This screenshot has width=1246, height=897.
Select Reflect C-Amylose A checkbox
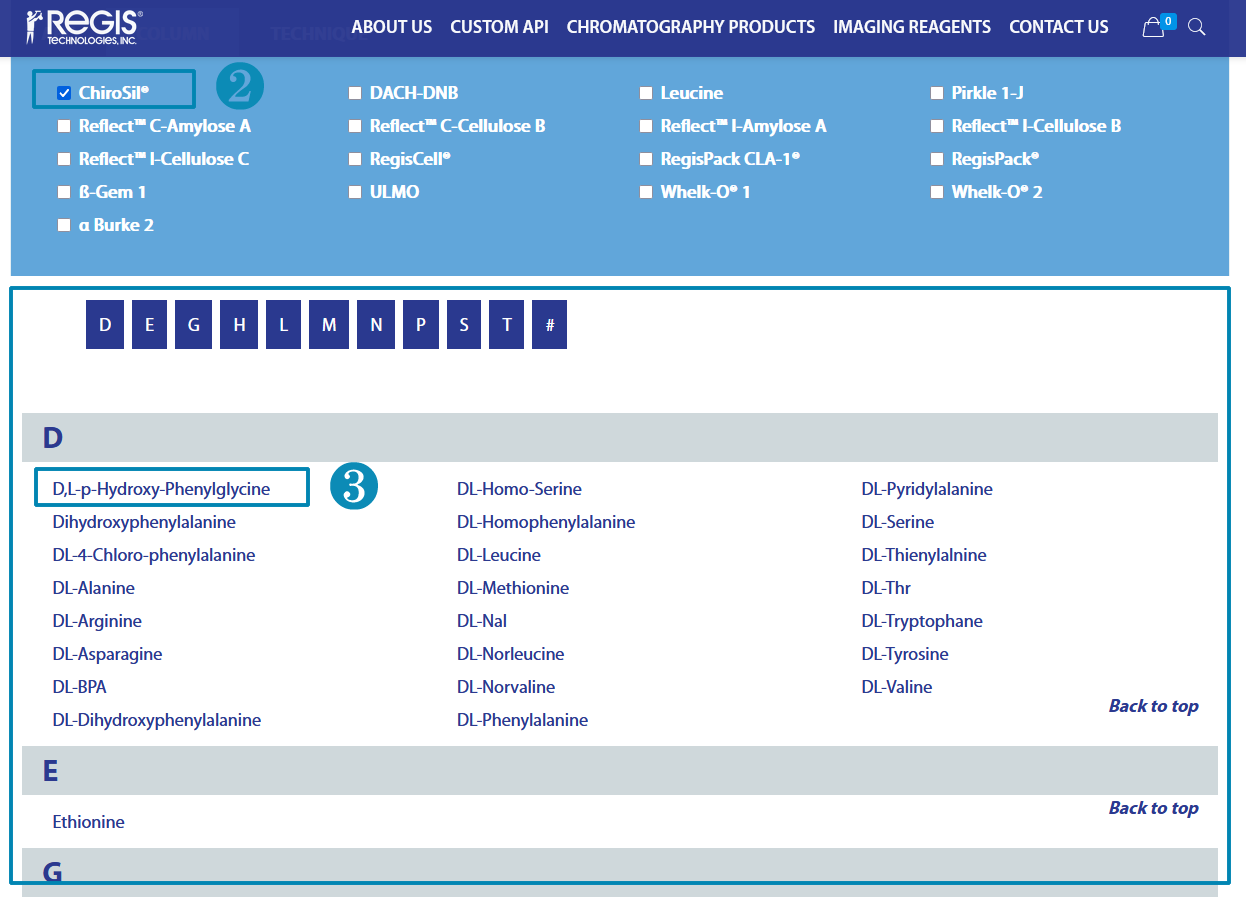pos(64,126)
